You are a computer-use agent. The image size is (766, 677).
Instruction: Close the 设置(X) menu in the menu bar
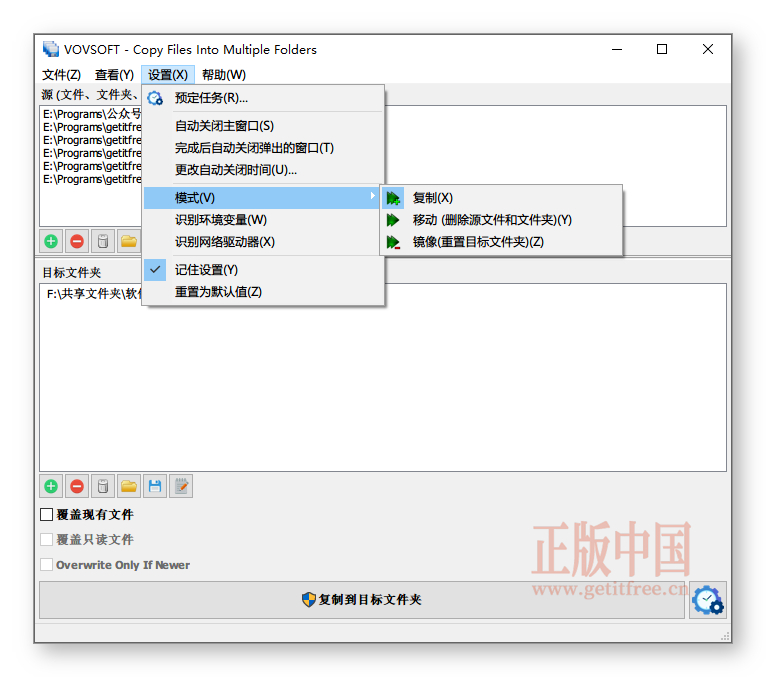(168, 75)
